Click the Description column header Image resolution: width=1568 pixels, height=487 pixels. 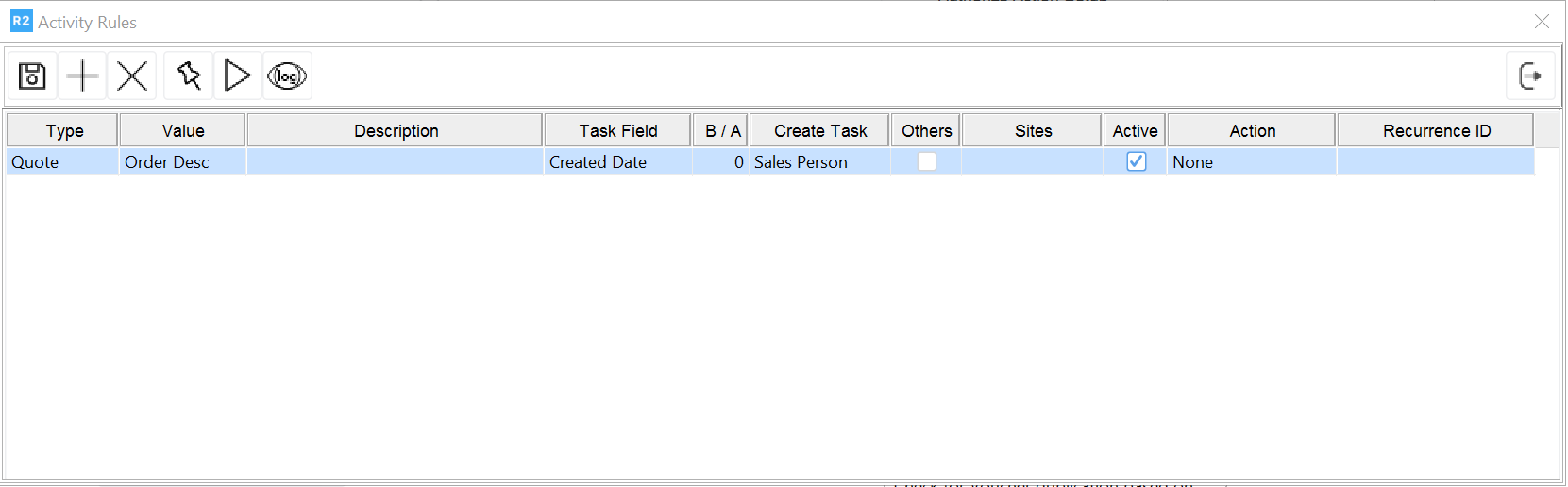[x=396, y=130]
